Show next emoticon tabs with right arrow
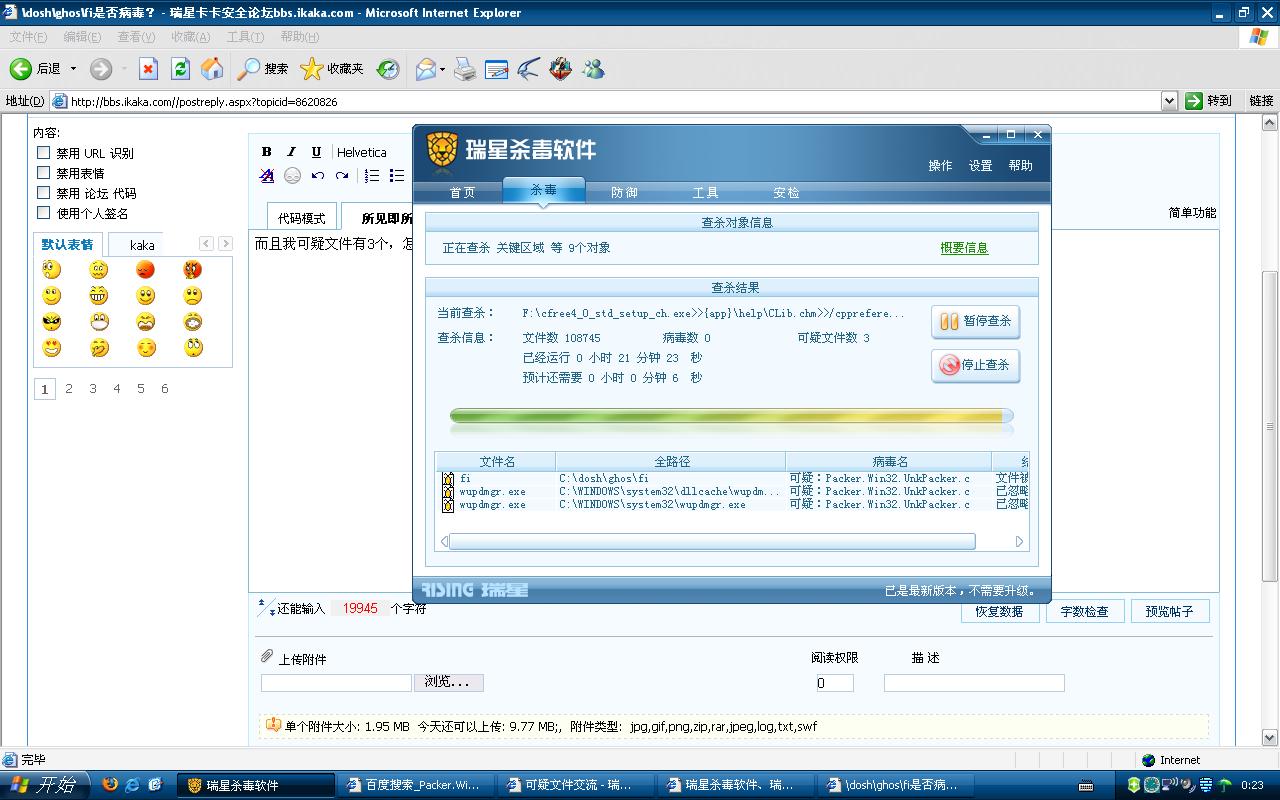The width and height of the screenshot is (1280, 800). tap(225, 243)
